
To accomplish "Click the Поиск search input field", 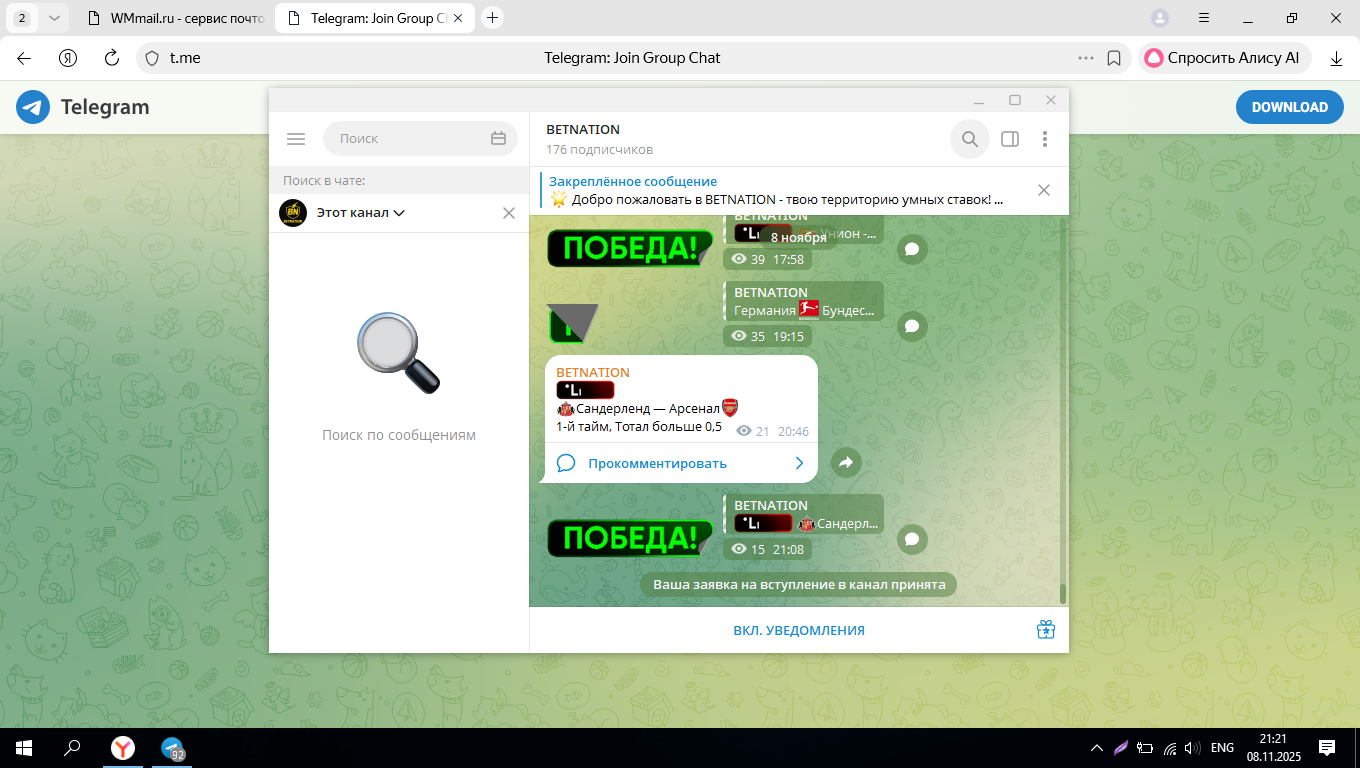I will click(420, 139).
